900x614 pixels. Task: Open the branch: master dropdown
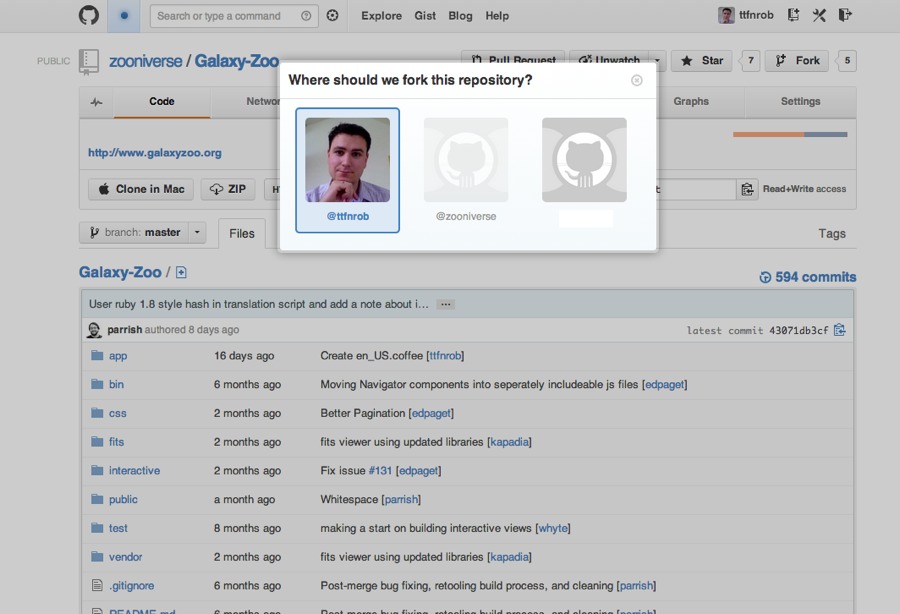click(x=141, y=232)
